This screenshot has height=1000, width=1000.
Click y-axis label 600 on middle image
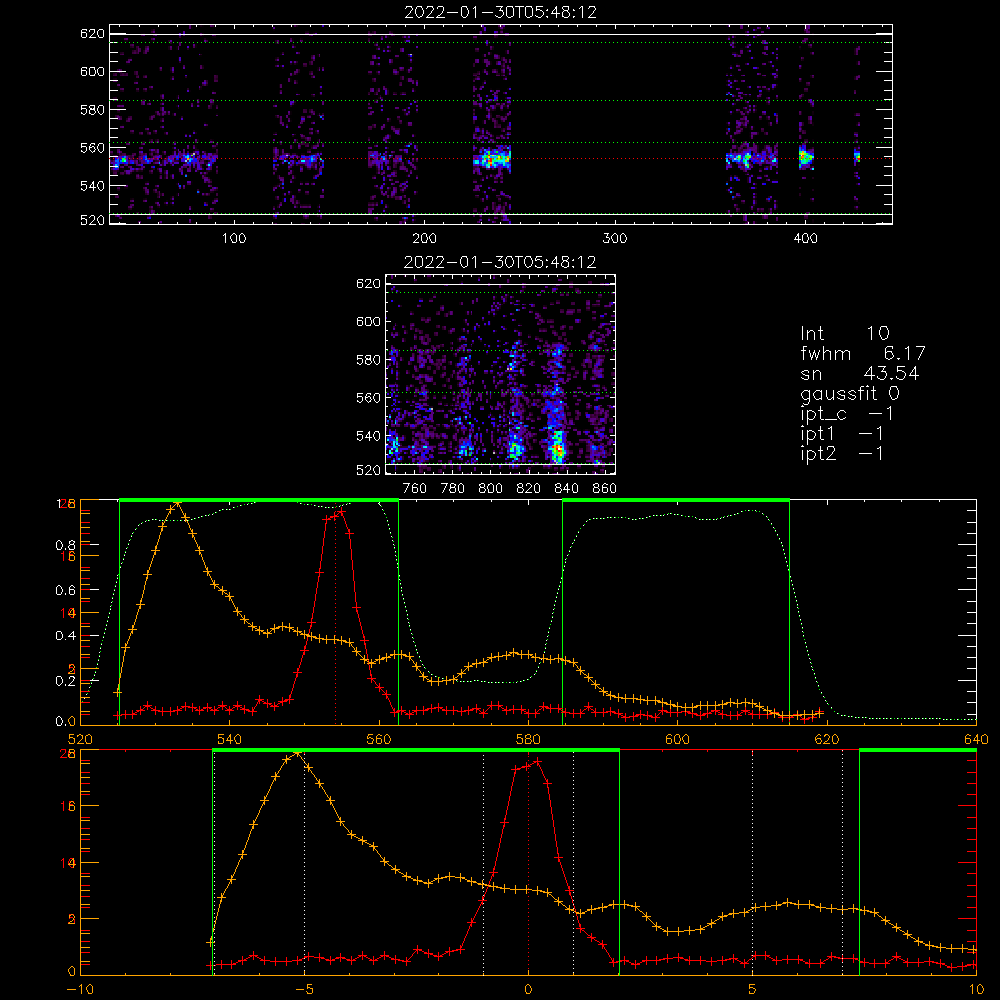coord(368,321)
